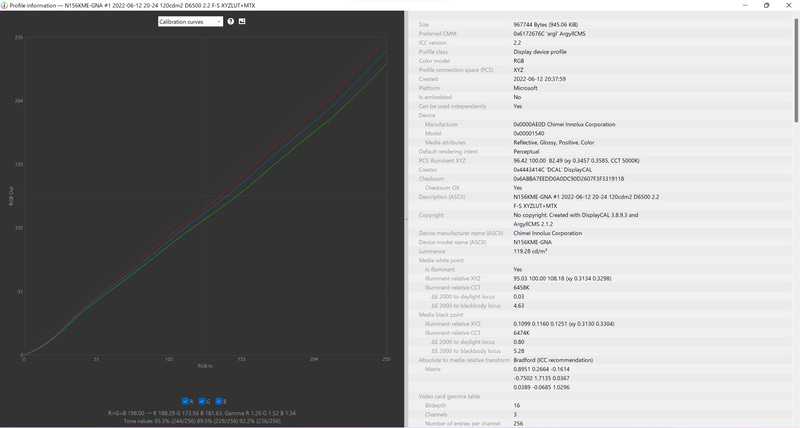Select the Media attributes value Reflective, Glossy
The image size is (800, 428).
click(554, 143)
